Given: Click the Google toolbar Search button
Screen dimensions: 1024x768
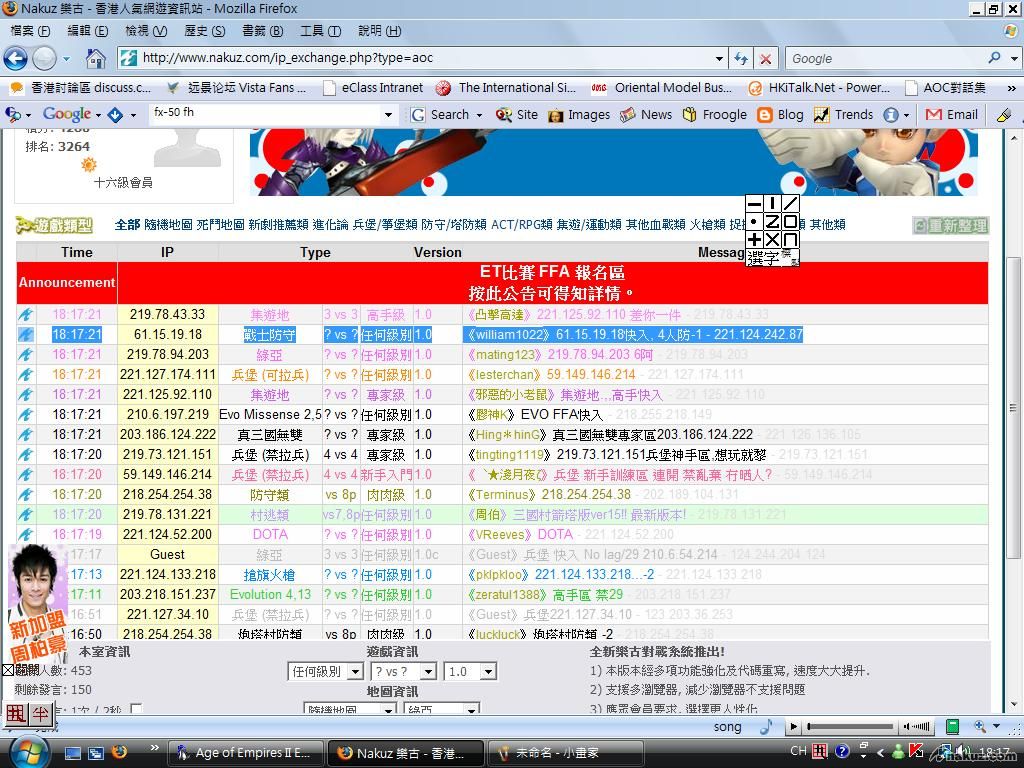Looking at the screenshot, I should [441, 115].
